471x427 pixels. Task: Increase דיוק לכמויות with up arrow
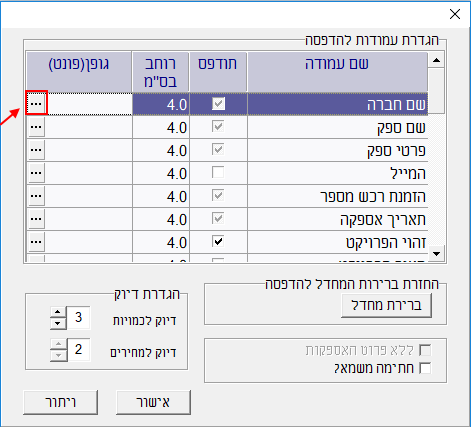pyautogui.click(x=58, y=312)
